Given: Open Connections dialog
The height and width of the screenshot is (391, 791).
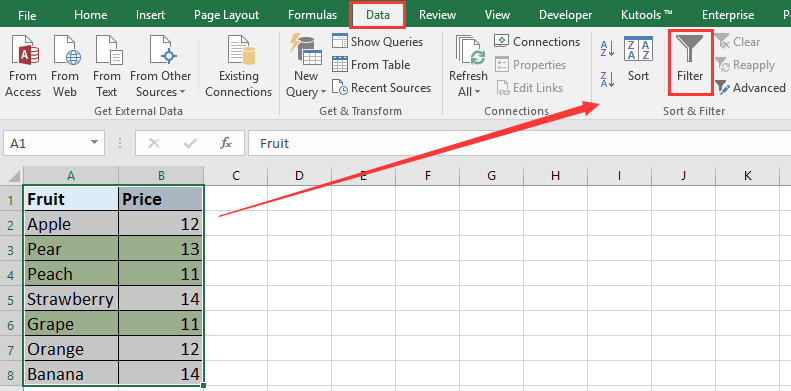Looking at the screenshot, I should tap(537, 41).
